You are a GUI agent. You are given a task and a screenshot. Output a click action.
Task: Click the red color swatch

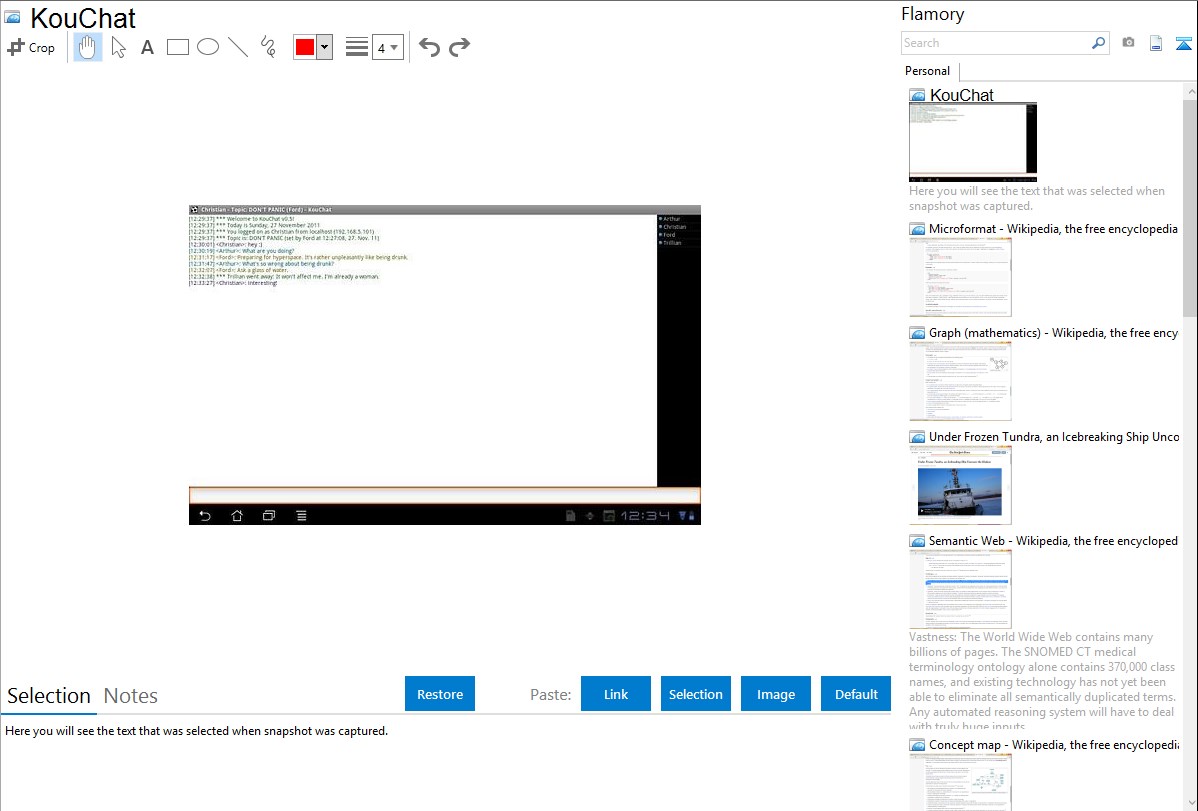tap(305, 47)
